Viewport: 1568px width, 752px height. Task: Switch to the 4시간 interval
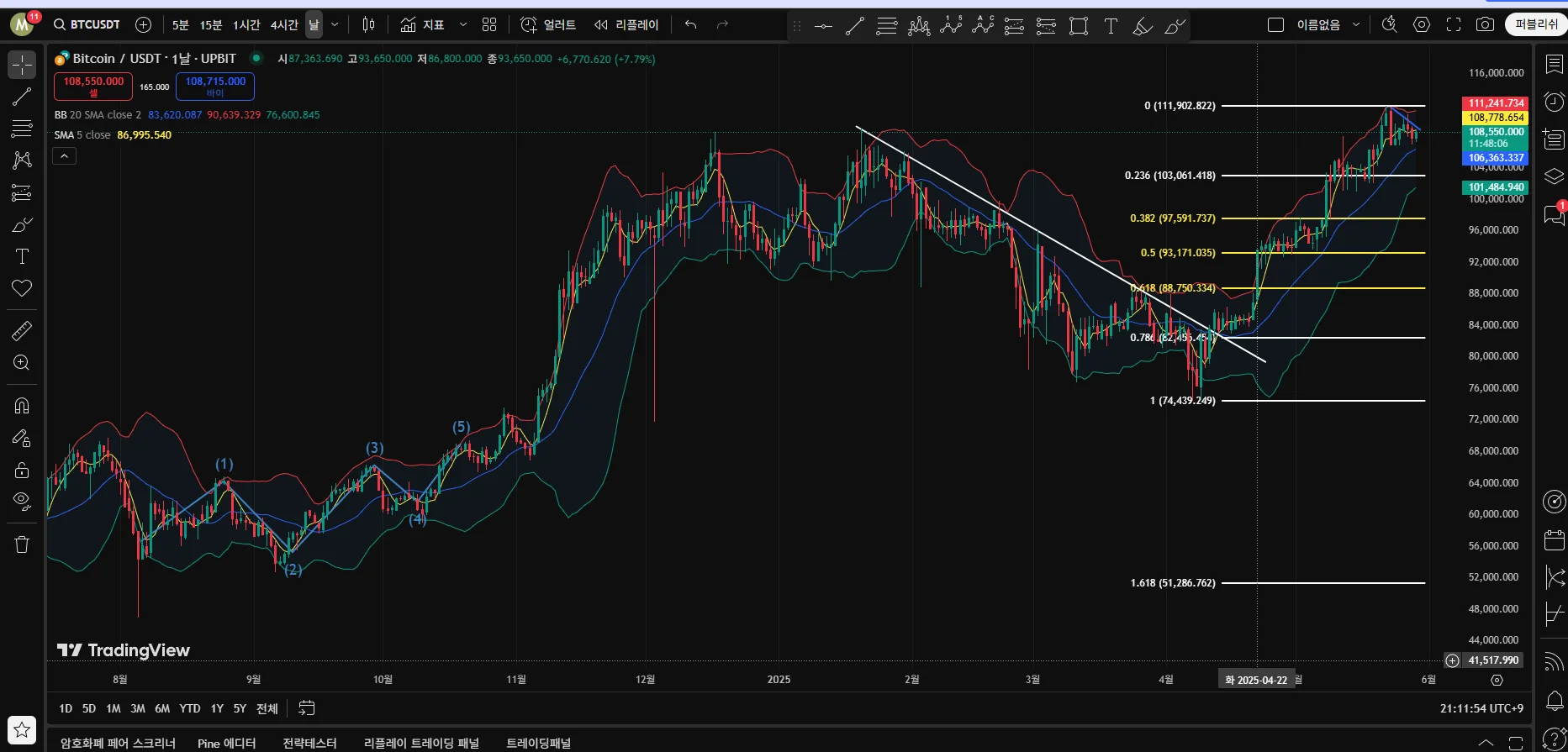pyautogui.click(x=284, y=25)
